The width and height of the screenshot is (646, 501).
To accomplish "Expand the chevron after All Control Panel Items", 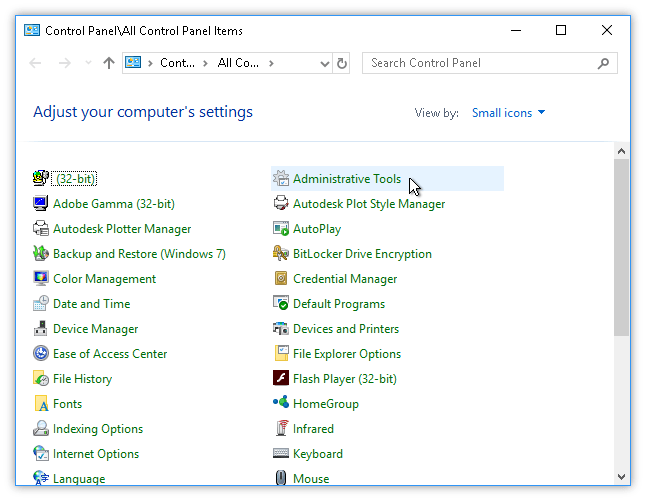I will point(270,63).
